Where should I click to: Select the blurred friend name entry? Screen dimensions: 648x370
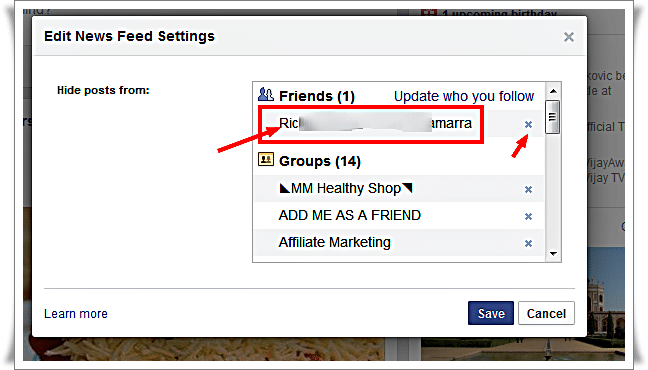point(399,123)
